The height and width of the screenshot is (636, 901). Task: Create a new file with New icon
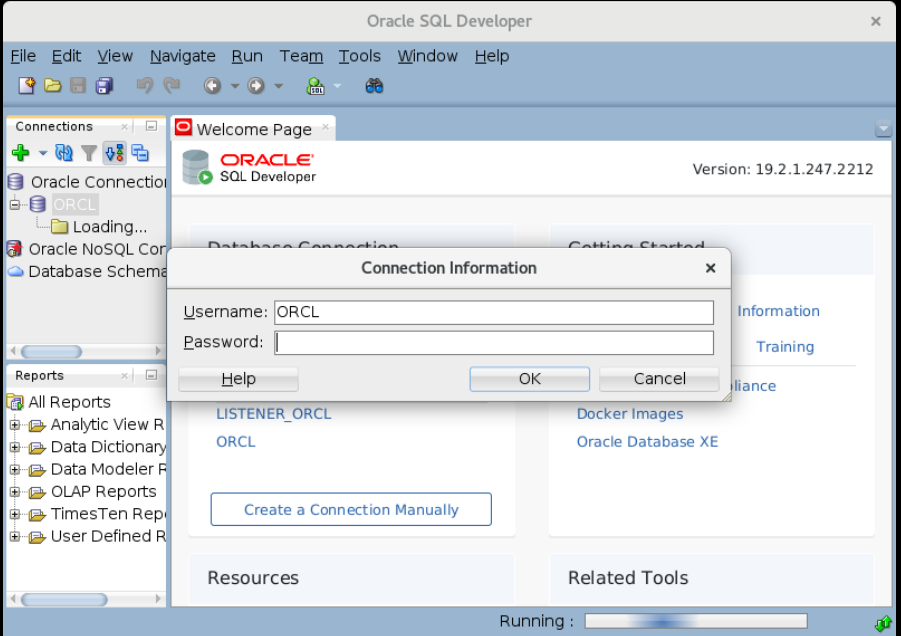(x=25, y=85)
